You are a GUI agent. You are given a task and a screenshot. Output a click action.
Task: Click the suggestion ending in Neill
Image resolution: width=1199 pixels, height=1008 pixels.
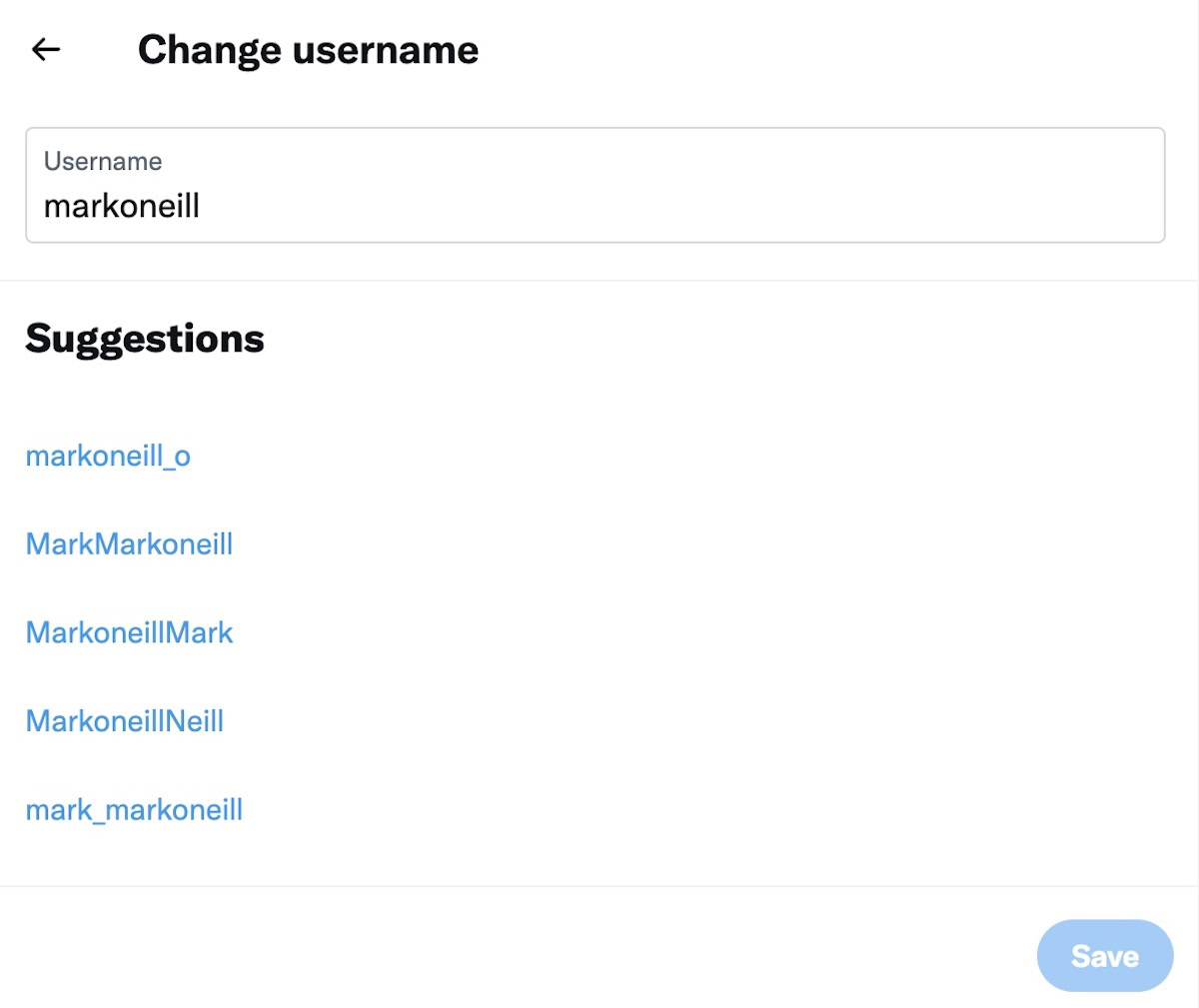(x=125, y=721)
